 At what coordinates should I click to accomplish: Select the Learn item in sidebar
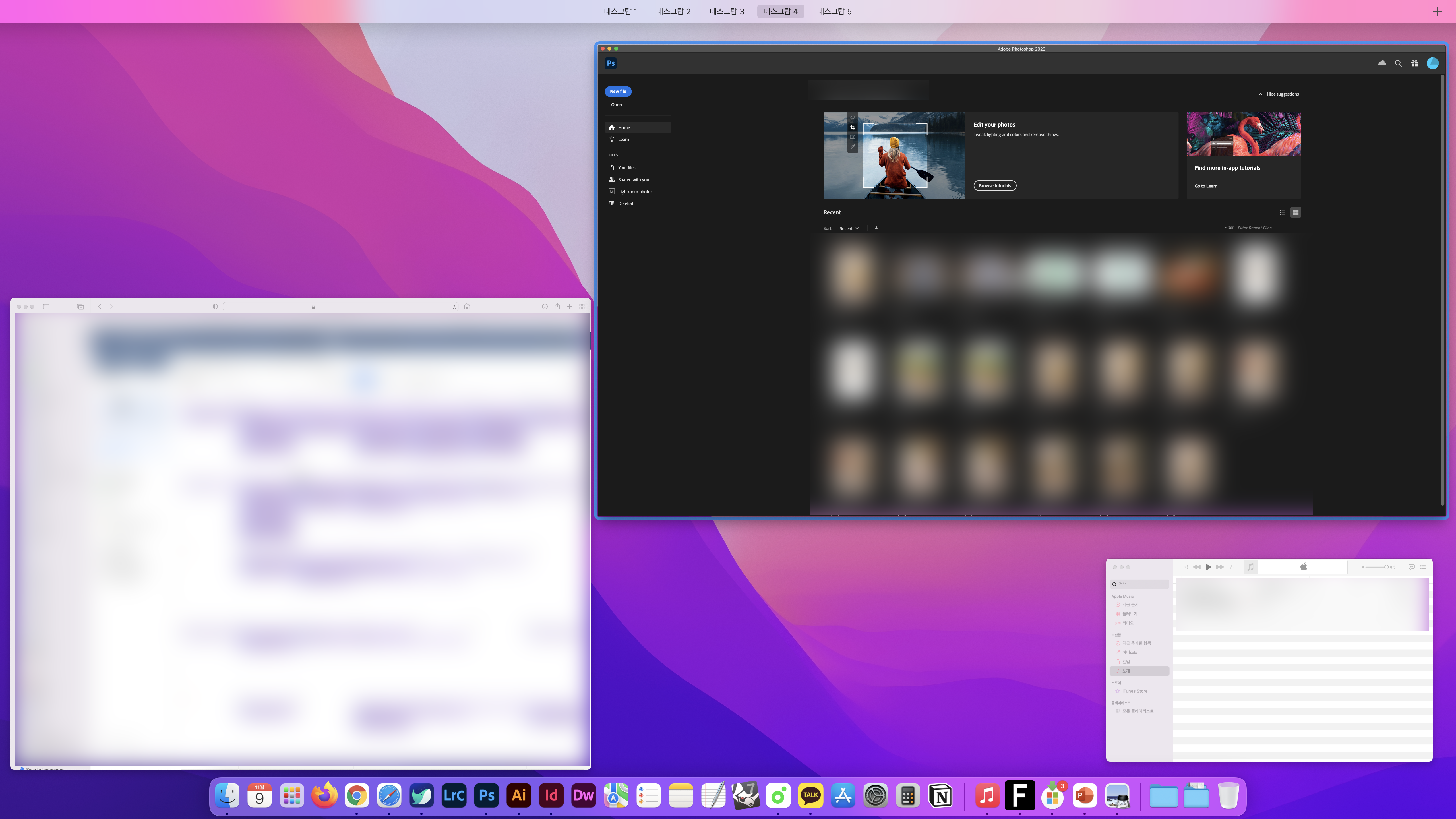tap(623, 140)
